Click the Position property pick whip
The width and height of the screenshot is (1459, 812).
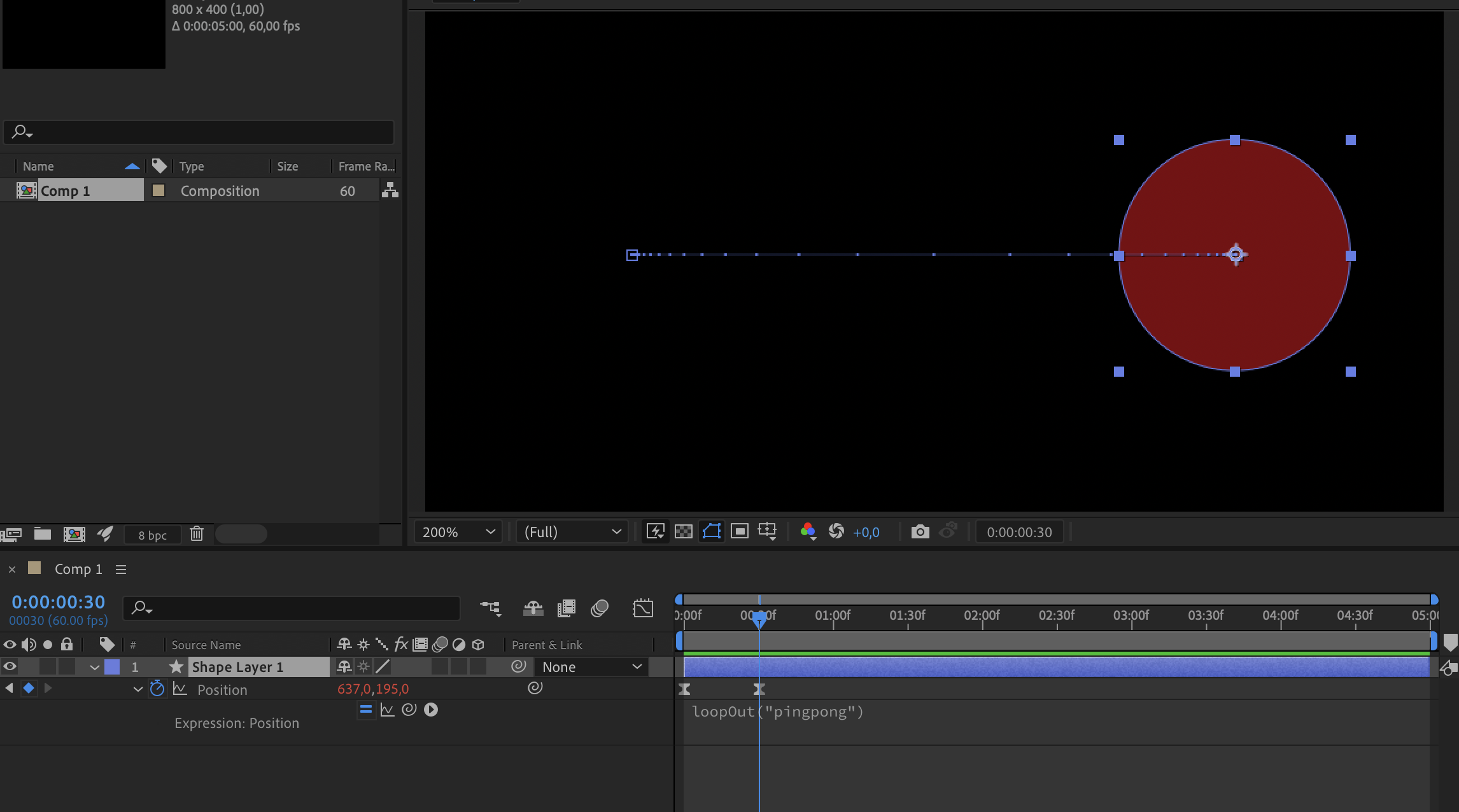click(535, 687)
